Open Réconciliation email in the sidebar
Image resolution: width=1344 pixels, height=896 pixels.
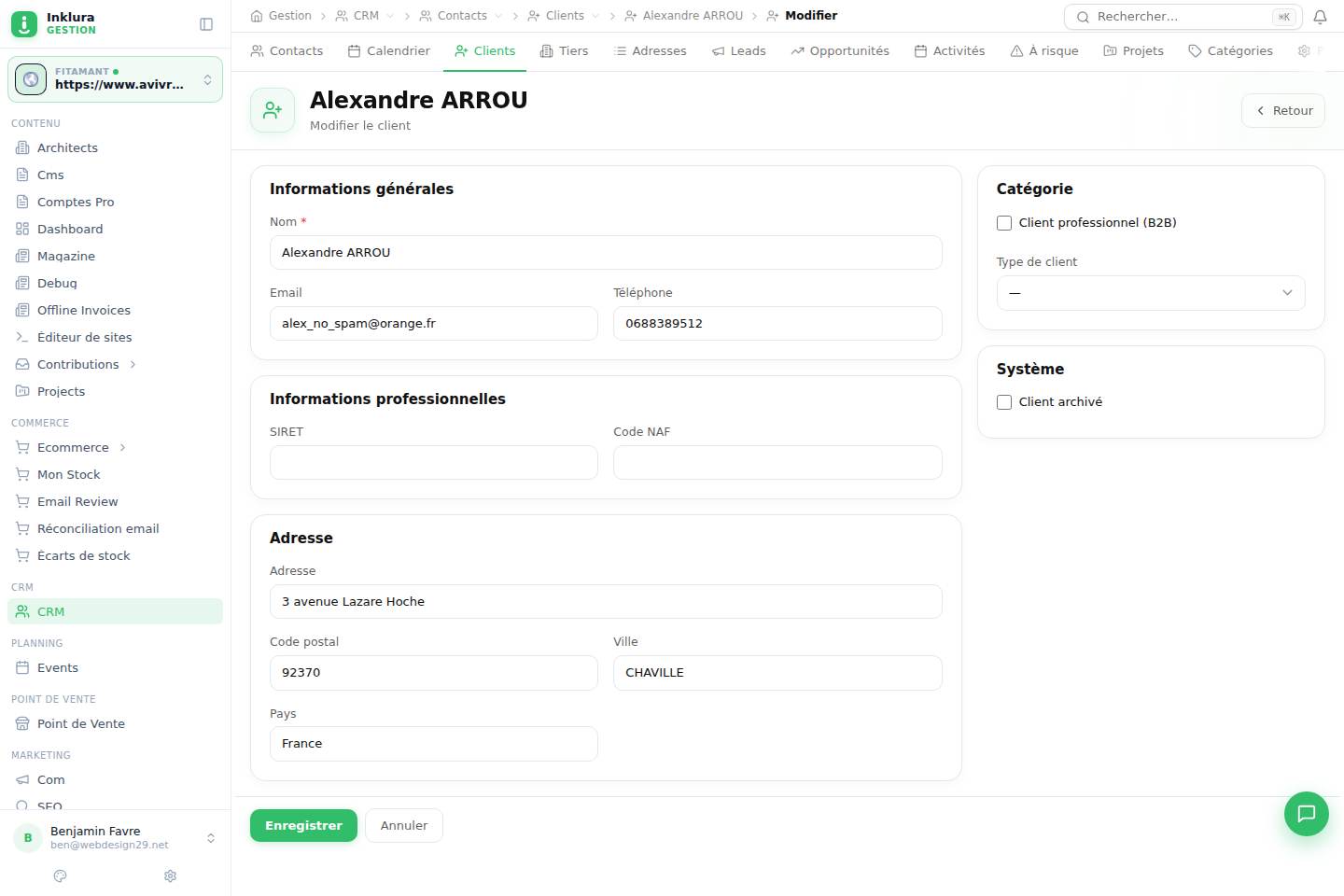[115, 528]
